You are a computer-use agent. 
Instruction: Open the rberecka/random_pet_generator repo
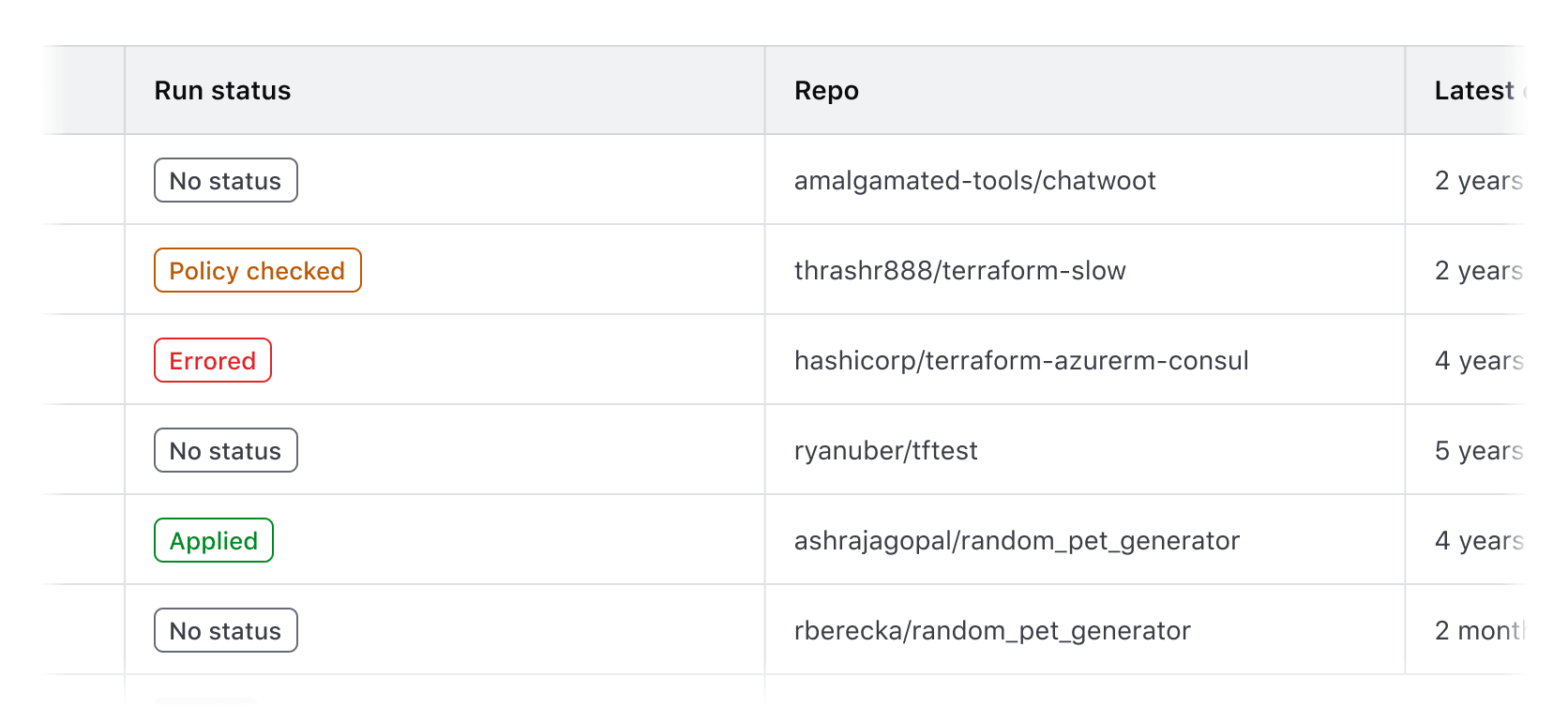pyautogui.click(x=992, y=631)
